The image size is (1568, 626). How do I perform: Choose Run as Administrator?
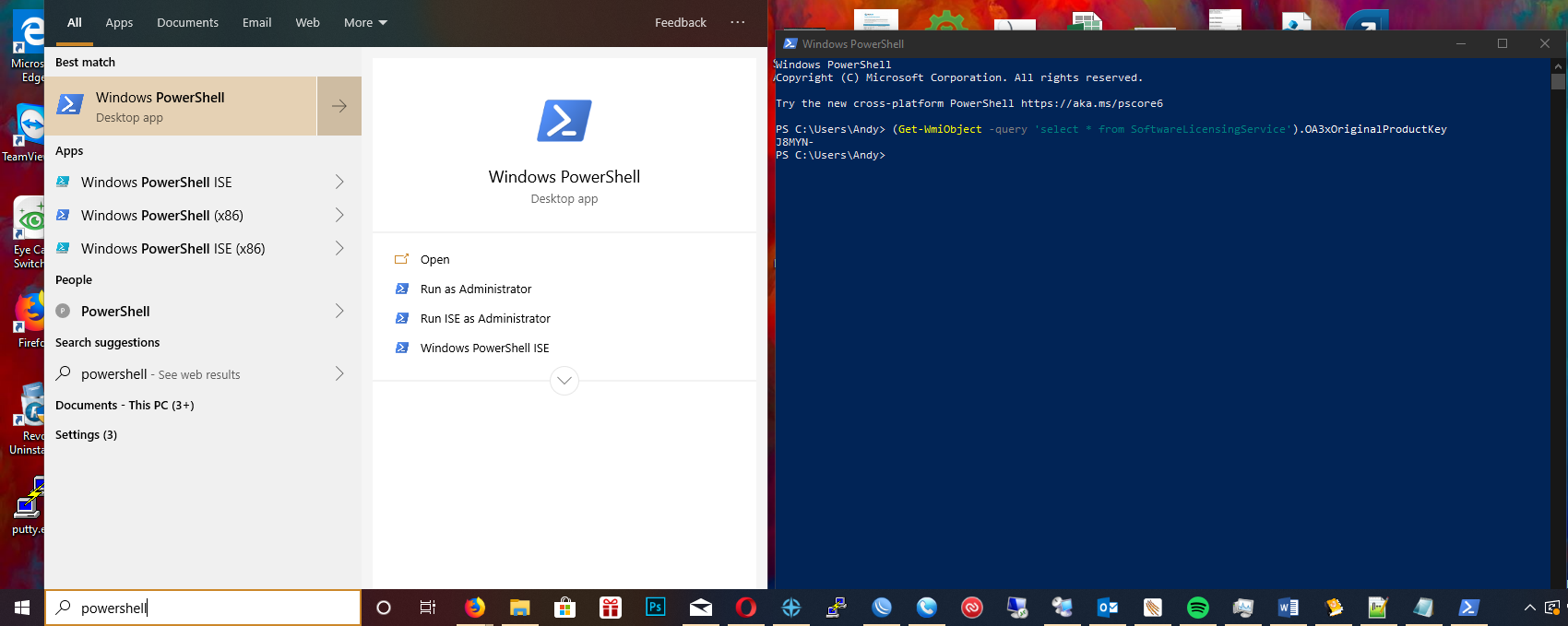coord(476,289)
